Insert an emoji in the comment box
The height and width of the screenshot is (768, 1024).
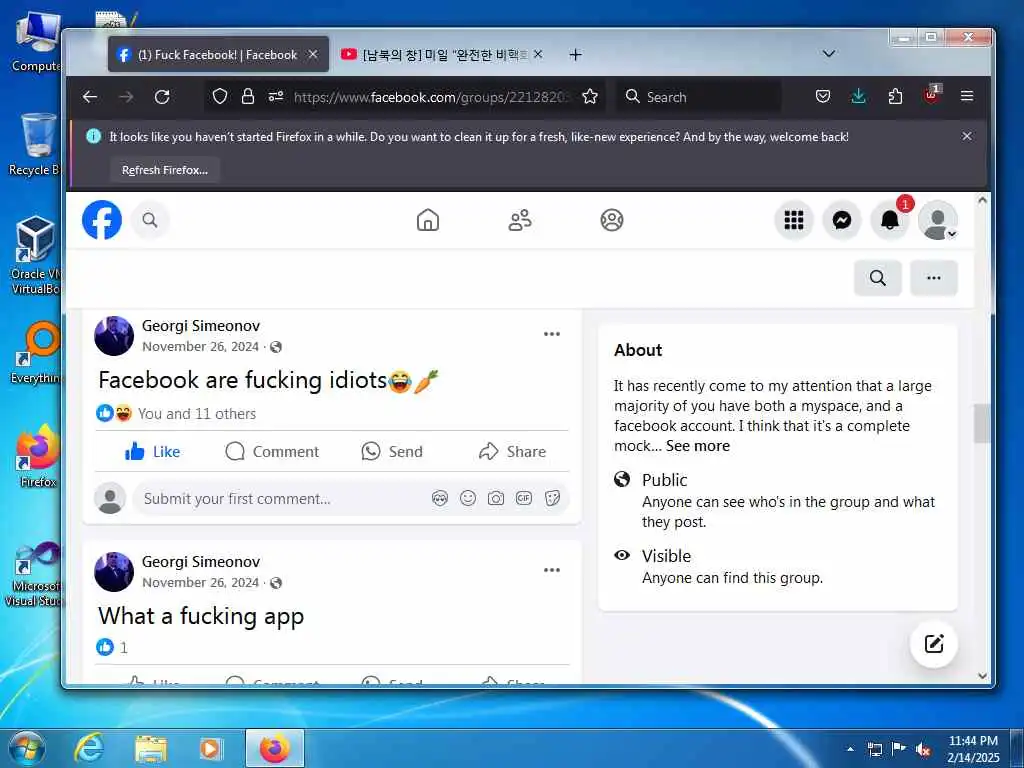tap(468, 499)
